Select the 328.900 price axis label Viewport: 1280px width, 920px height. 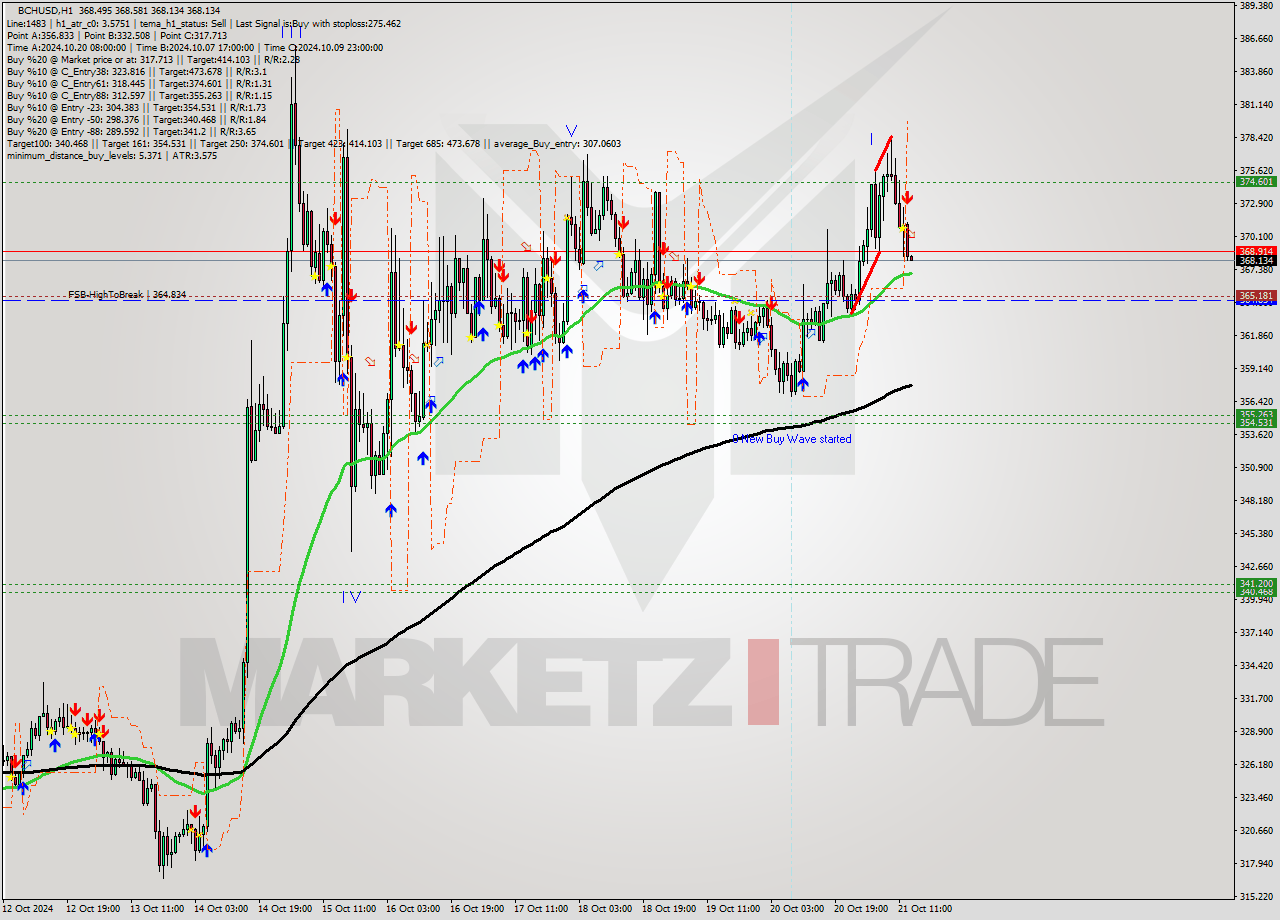pyautogui.click(x=1256, y=732)
